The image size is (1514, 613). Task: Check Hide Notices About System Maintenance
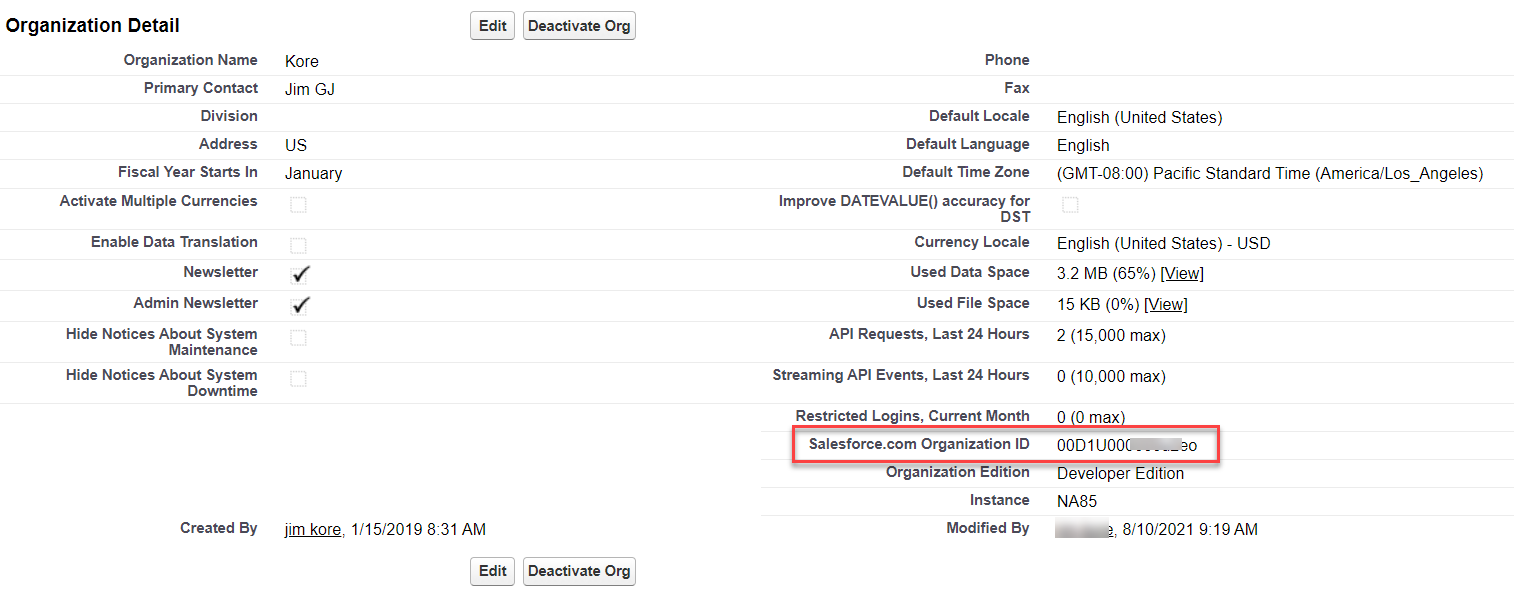[x=298, y=338]
